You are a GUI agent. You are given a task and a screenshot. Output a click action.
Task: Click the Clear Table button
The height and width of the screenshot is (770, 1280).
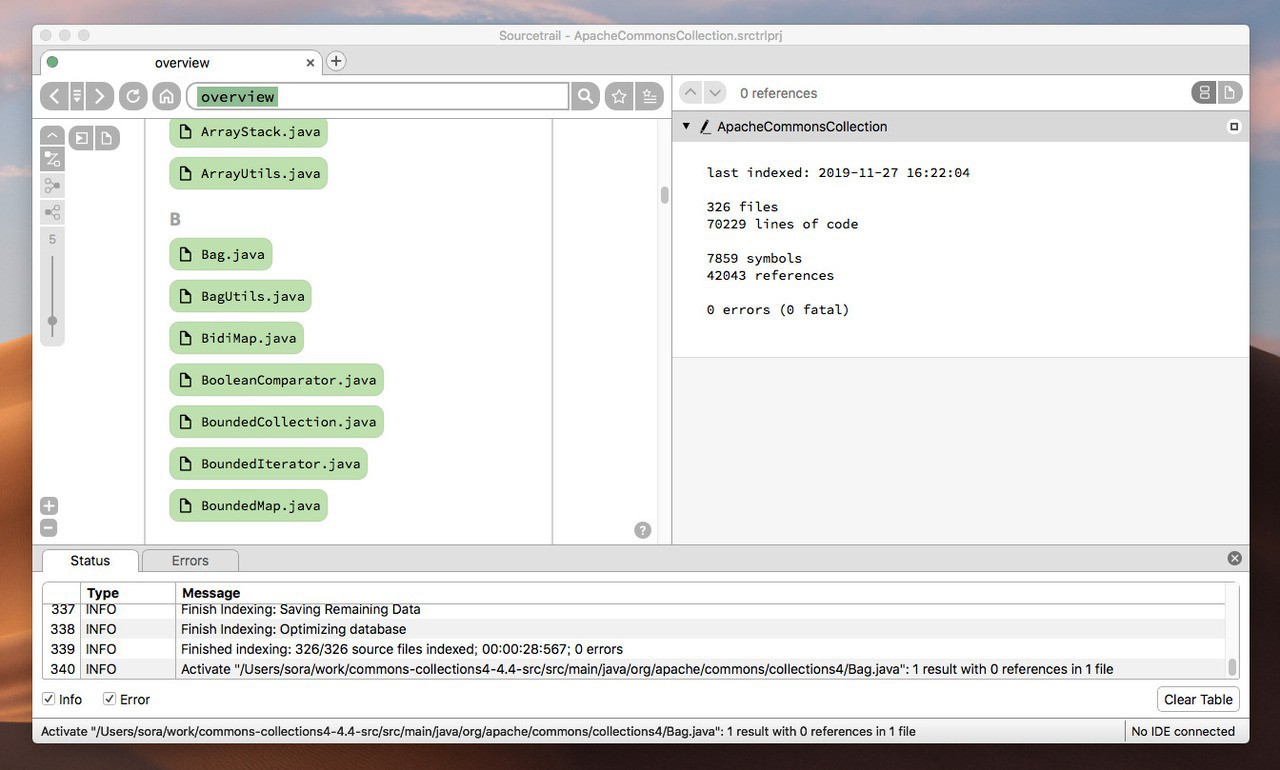(1199, 699)
